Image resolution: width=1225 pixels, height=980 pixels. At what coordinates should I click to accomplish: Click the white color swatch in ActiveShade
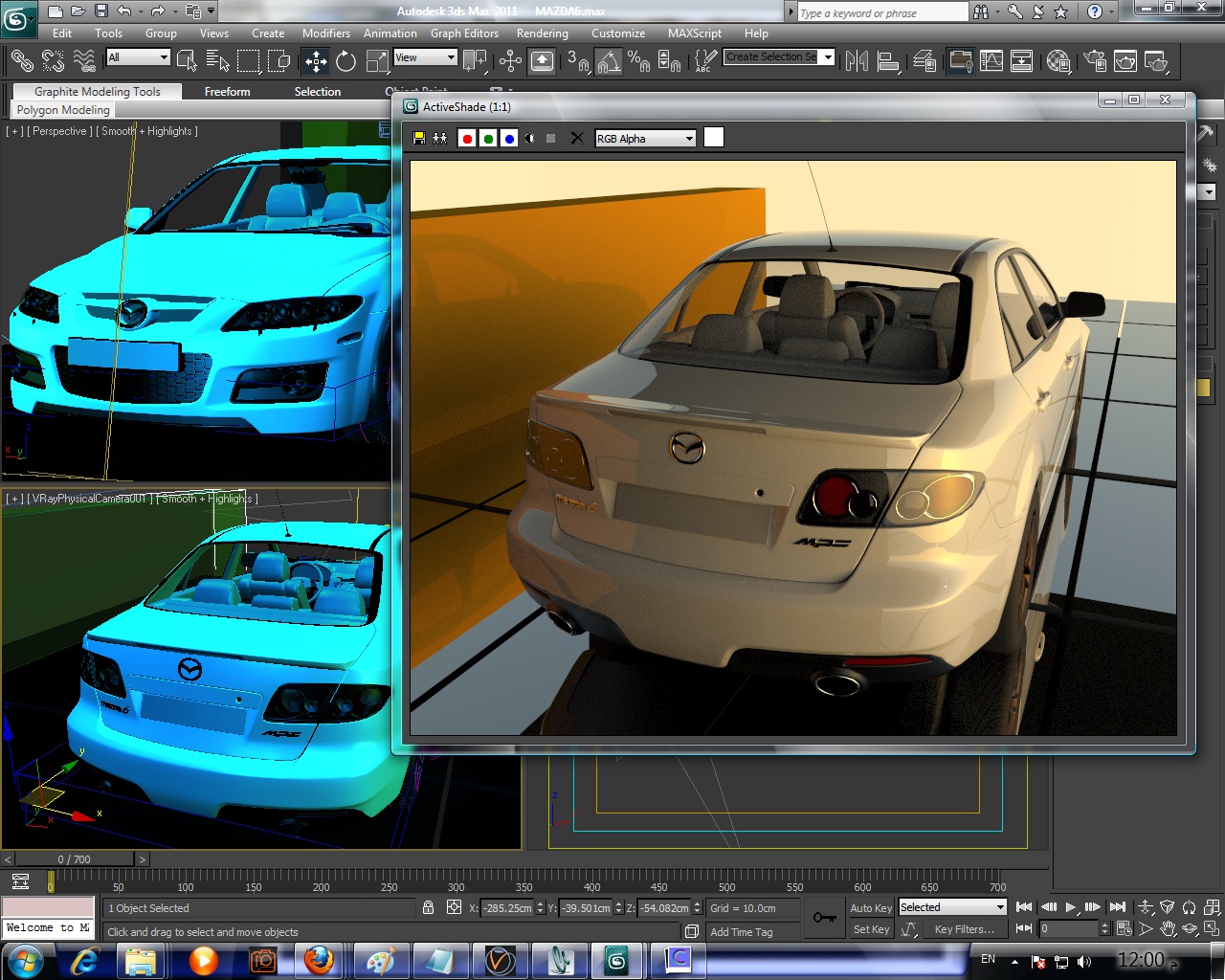[714, 138]
